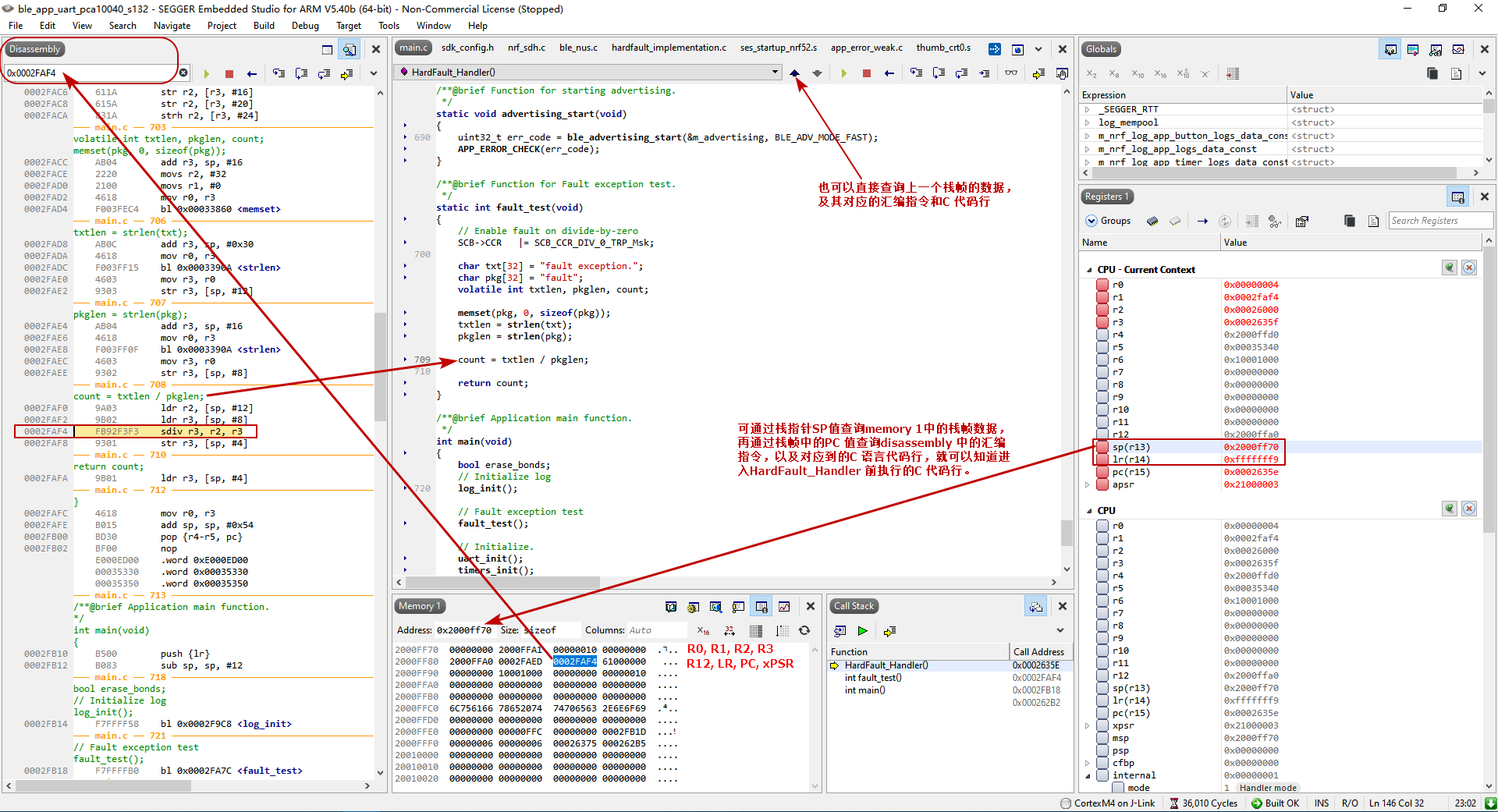Screen dimensions: 1498x812
Task: Collapse the Groups dropdown in Registers 1
Action: [1091, 221]
